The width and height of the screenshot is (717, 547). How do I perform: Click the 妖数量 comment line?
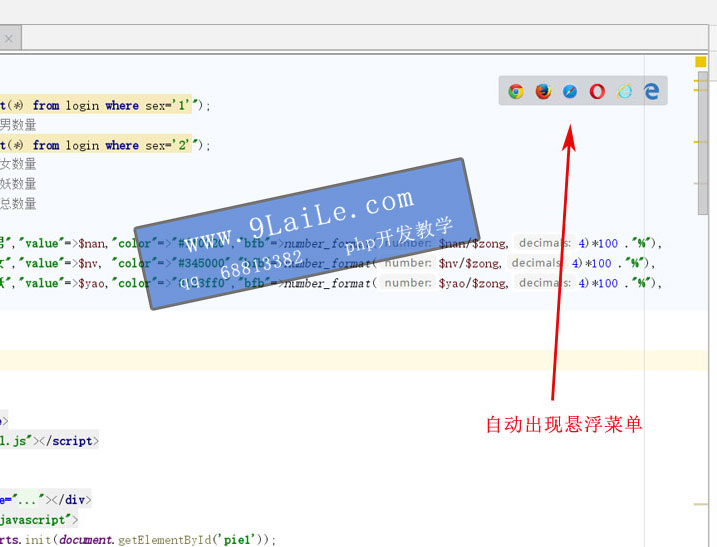pos(18,184)
